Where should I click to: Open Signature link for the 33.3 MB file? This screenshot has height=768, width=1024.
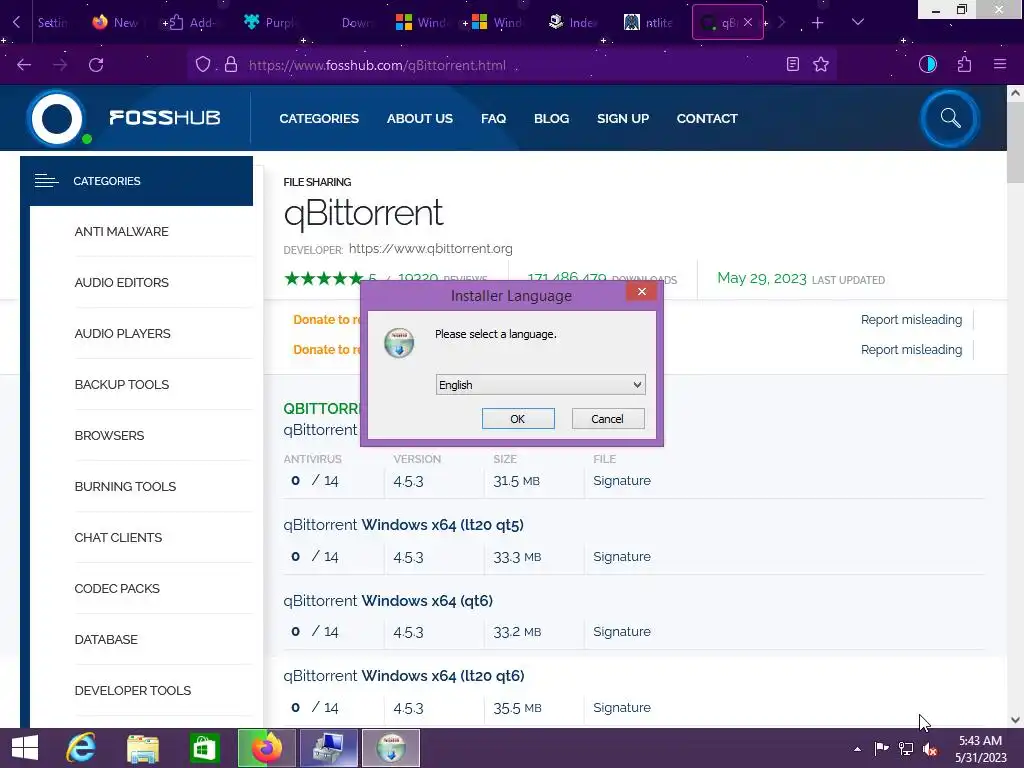[x=622, y=556]
